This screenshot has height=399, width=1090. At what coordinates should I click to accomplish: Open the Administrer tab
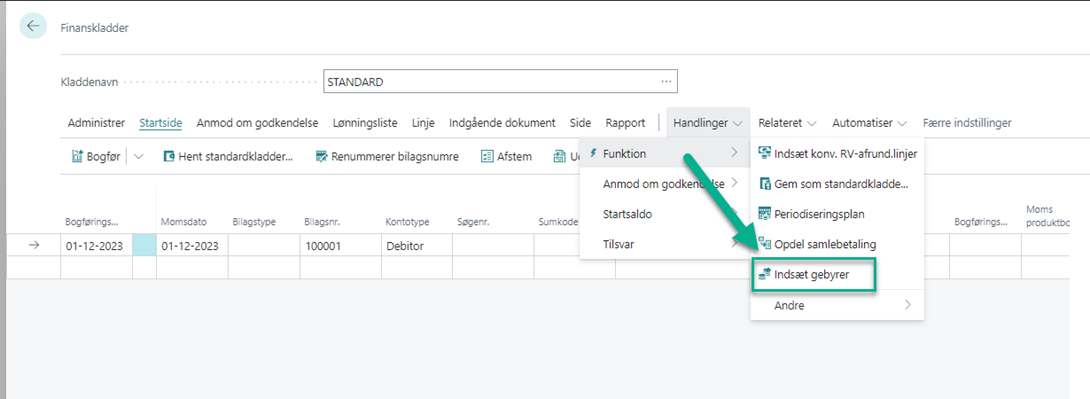[x=97, y=123]
